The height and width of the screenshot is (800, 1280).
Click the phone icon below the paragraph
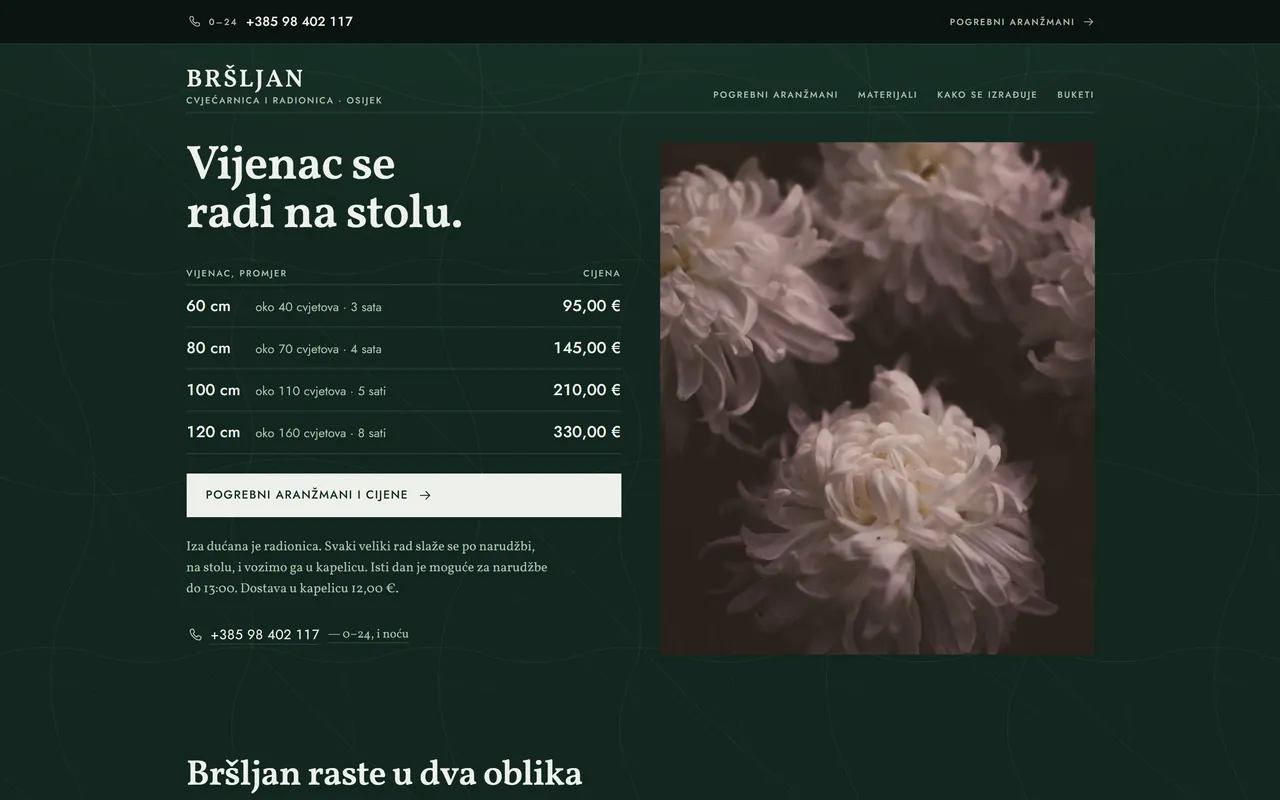[195, 635]
